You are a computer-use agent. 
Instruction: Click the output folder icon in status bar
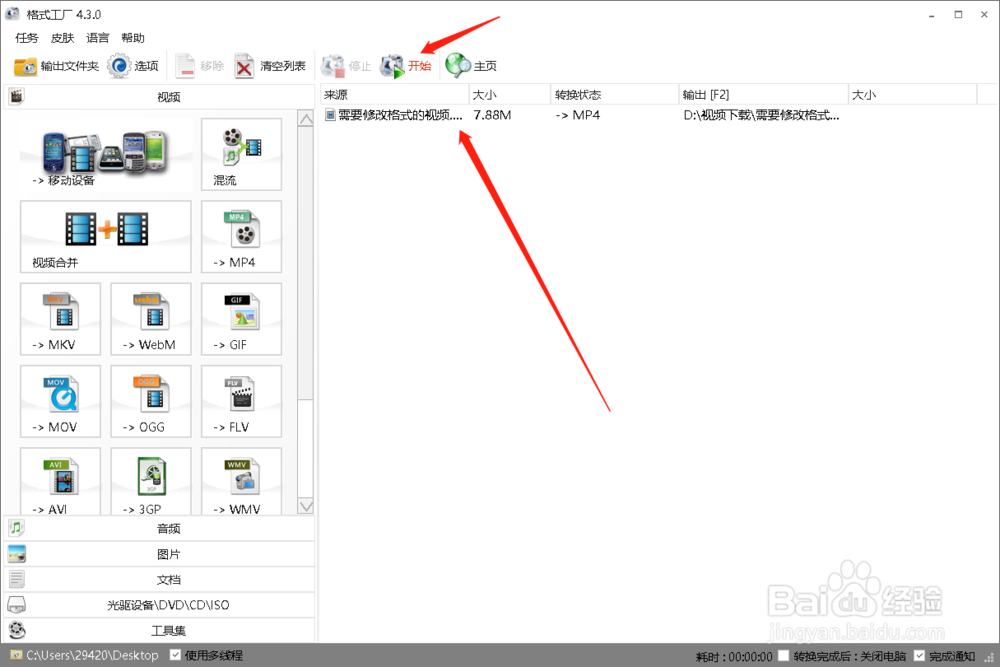coord(16,655)
